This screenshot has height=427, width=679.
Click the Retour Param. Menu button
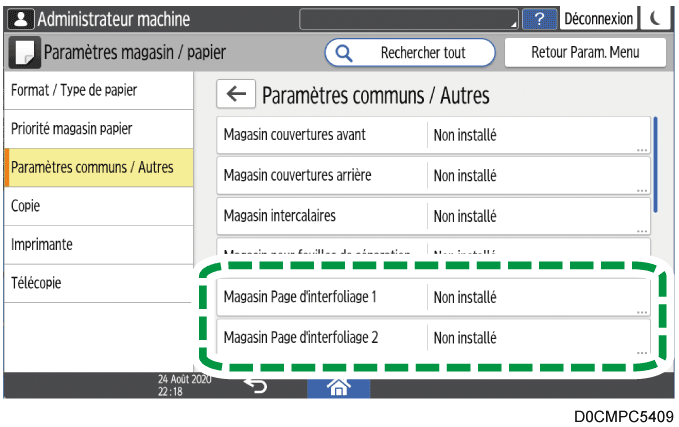pyautogui.click(x=585, y=52)
